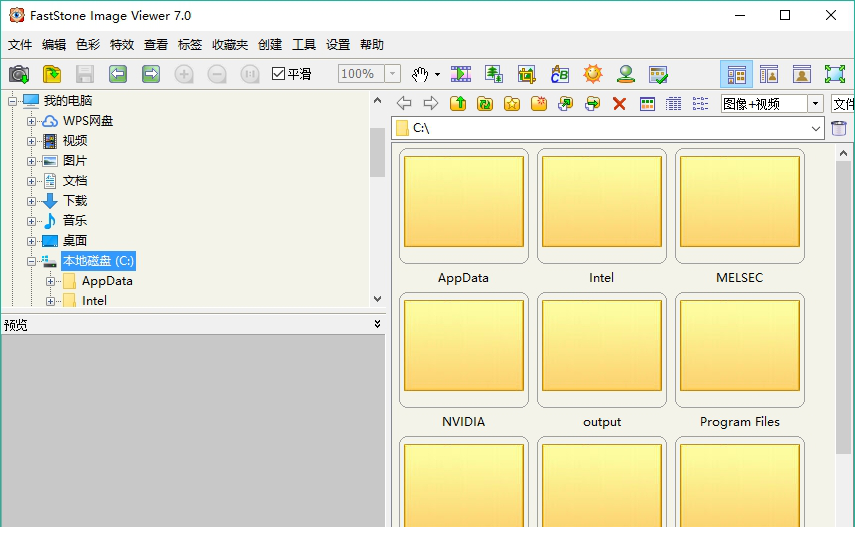Click the copy to folder icon
855x548 pixels.
(x=565, y=103)
